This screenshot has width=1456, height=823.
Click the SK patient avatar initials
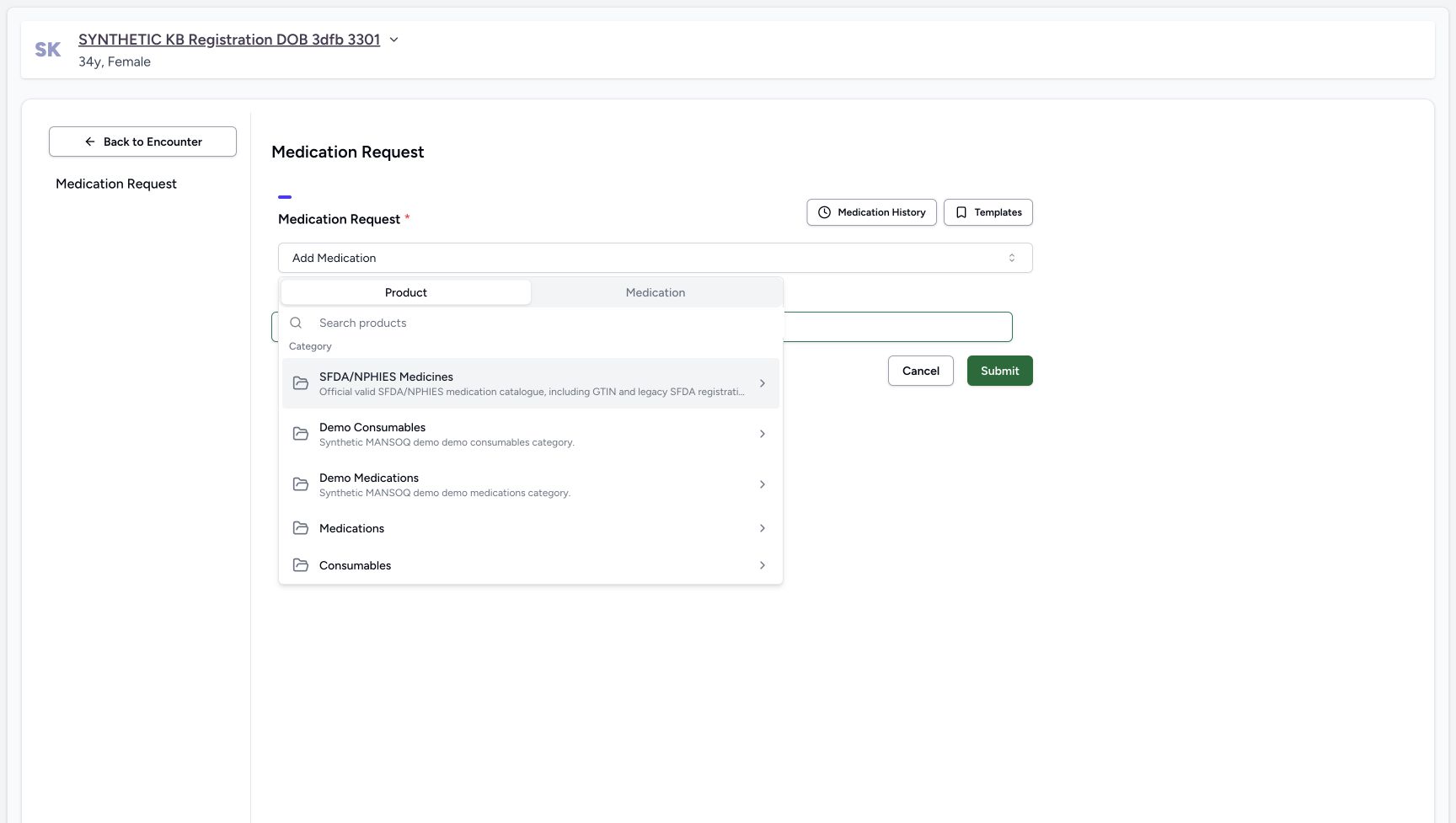coord(48,50)
